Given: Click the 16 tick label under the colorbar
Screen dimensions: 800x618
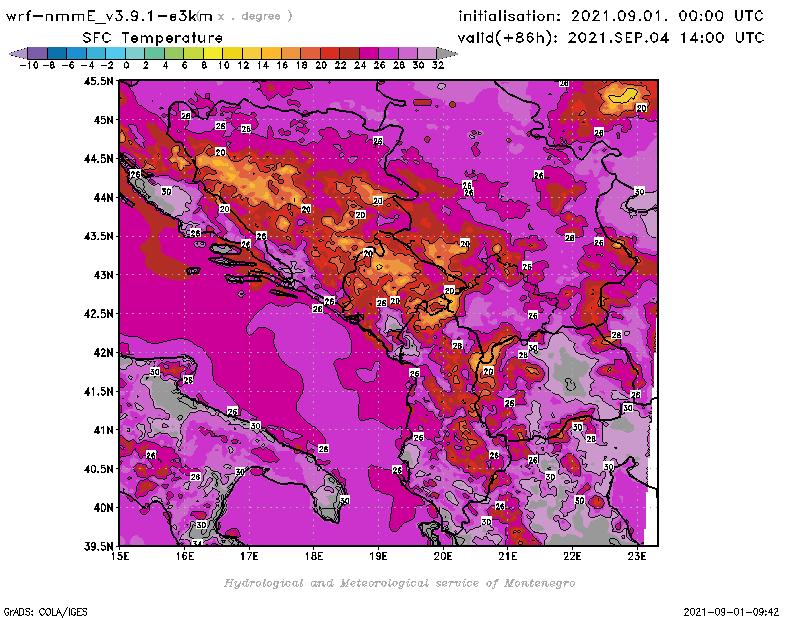Looking at the screenshot, I should coord(282,65).
